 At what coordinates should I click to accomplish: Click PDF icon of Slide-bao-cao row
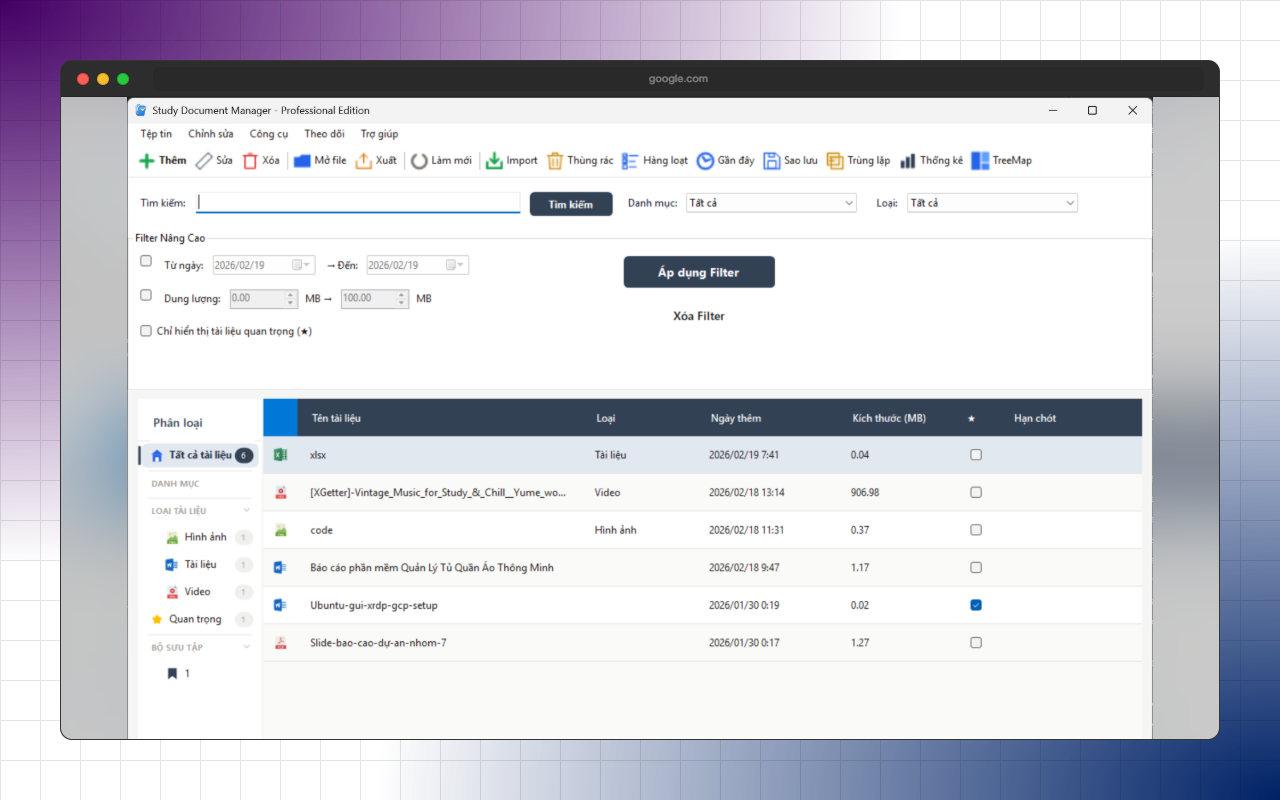click(281, 643)
